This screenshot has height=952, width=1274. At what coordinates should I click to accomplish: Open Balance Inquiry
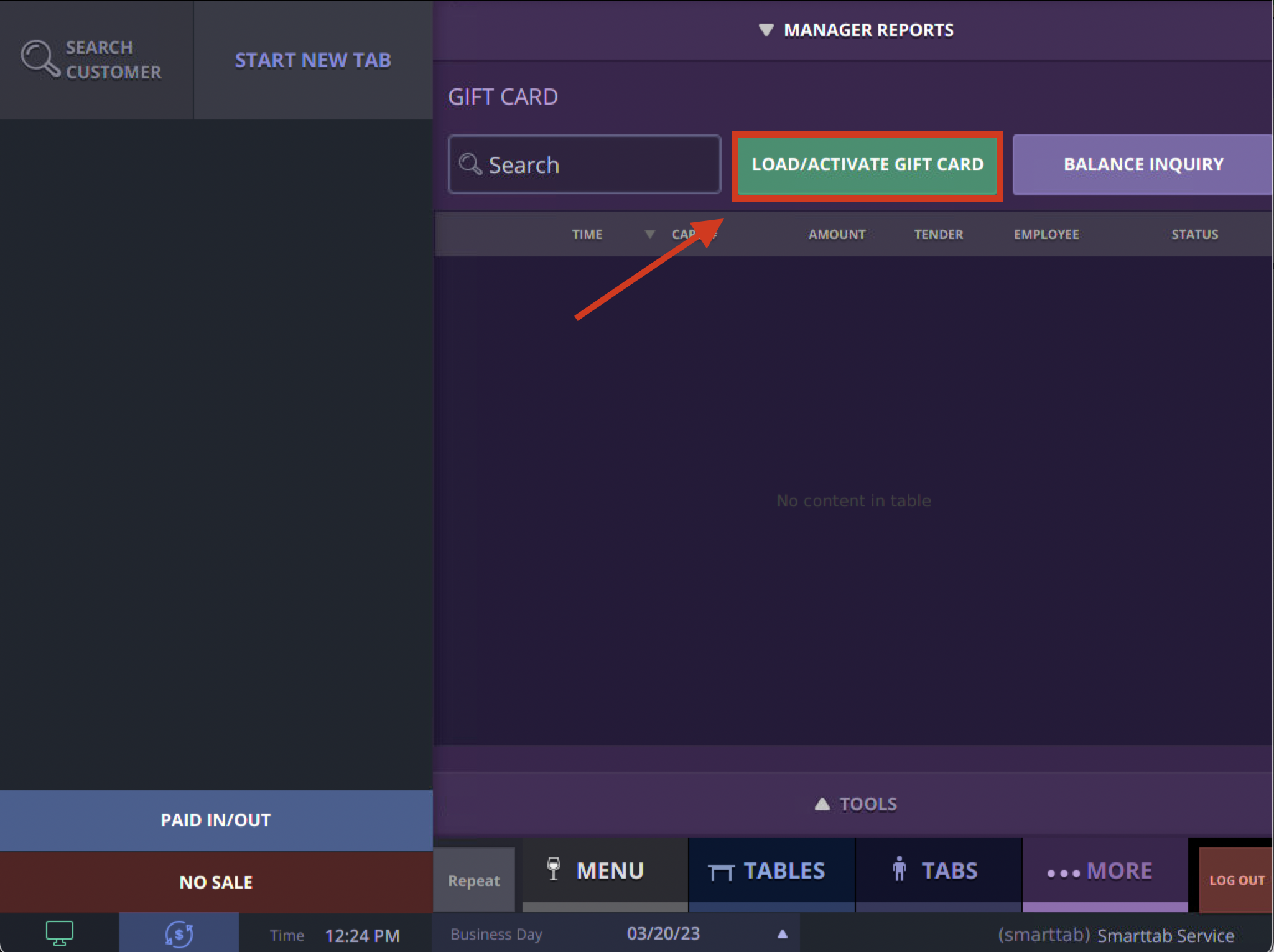[1142, 164]
